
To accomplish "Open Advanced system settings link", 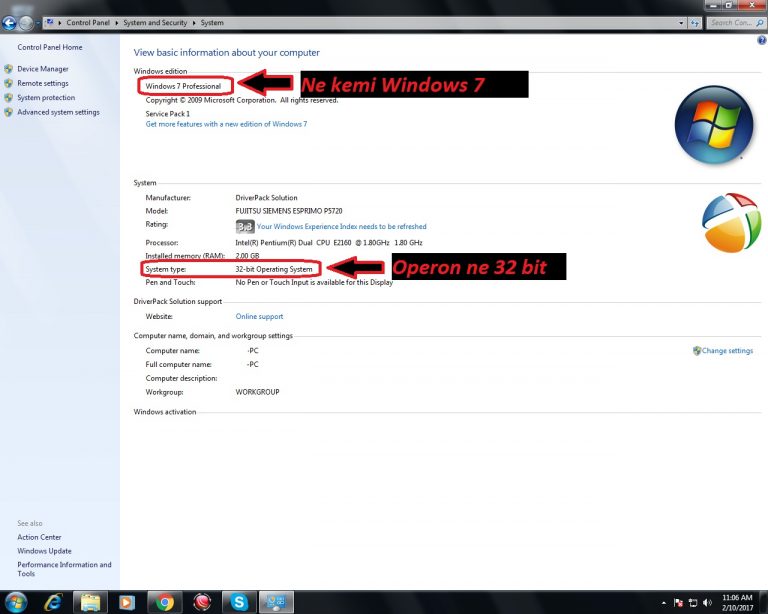I will (x=58, y=112).
